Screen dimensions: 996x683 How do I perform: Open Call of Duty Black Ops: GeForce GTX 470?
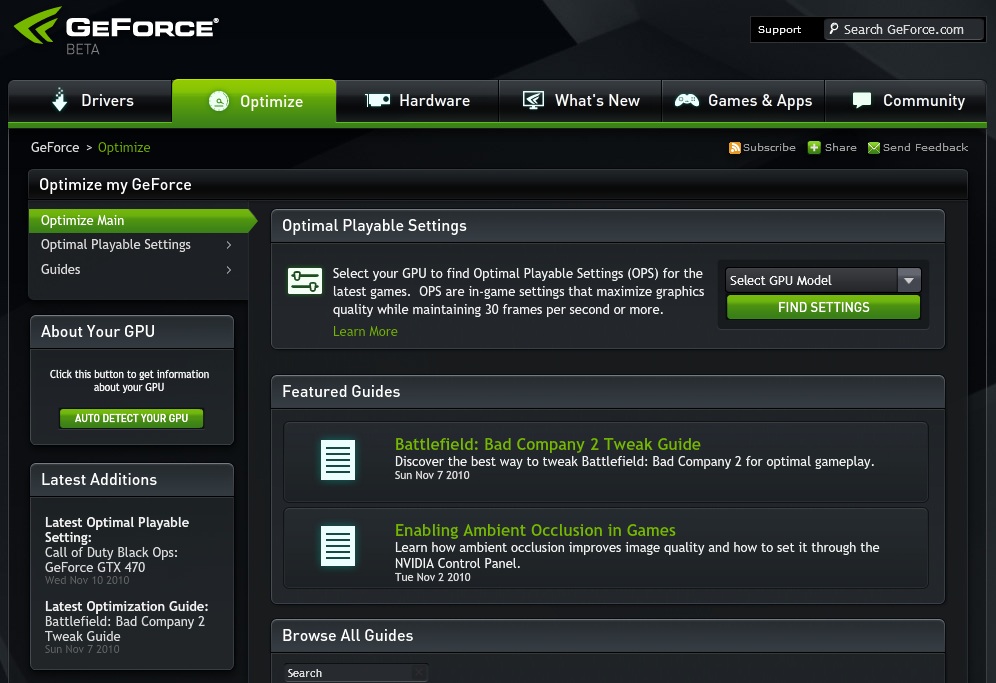tap(111, 560)
